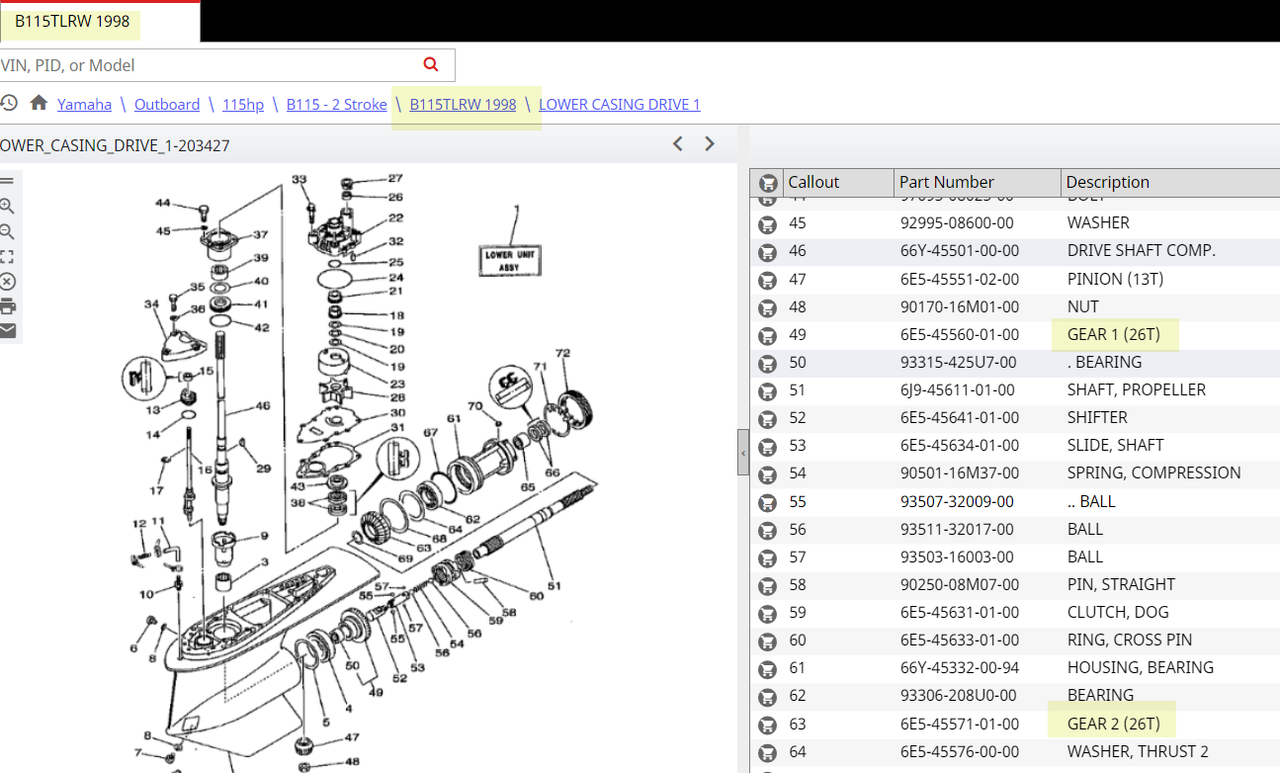Select callout number 57 cell
1280x773 pixels.
tap(798, 557)
